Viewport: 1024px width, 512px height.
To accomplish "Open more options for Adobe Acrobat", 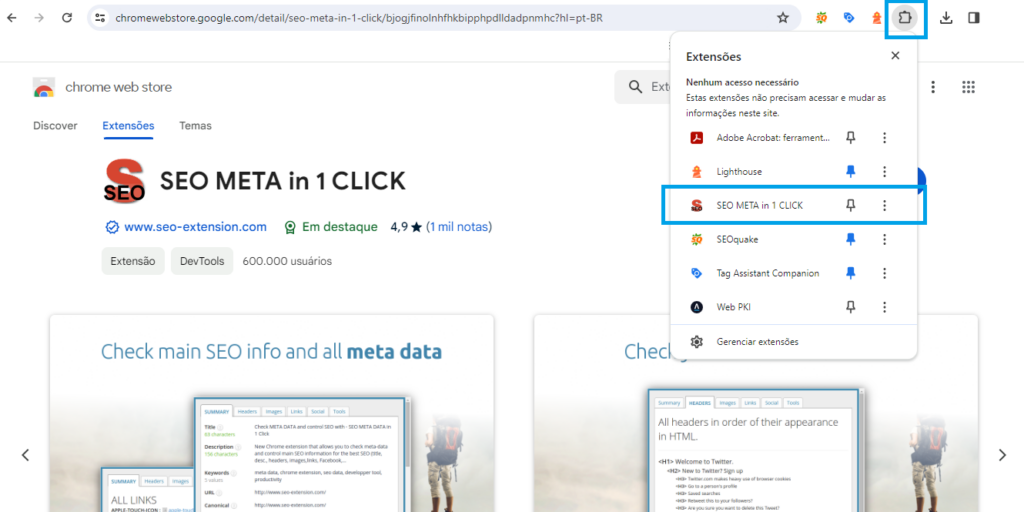I will click(884, 138).
